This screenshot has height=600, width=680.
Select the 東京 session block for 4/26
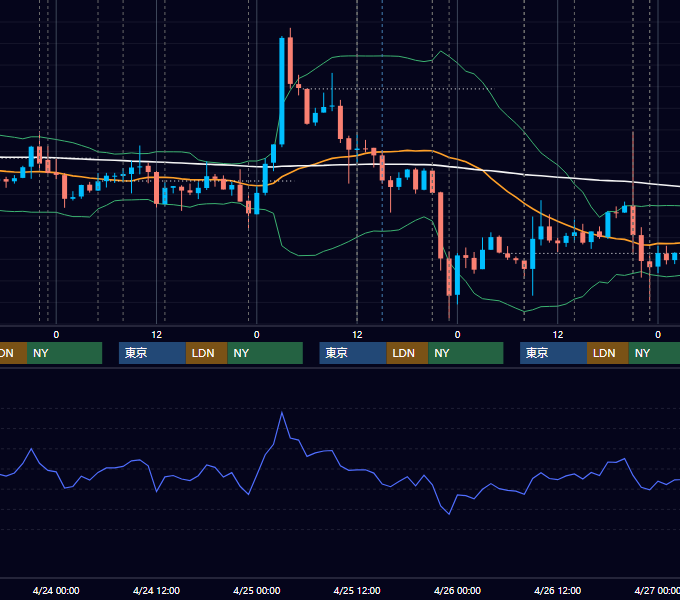point(553,353)
